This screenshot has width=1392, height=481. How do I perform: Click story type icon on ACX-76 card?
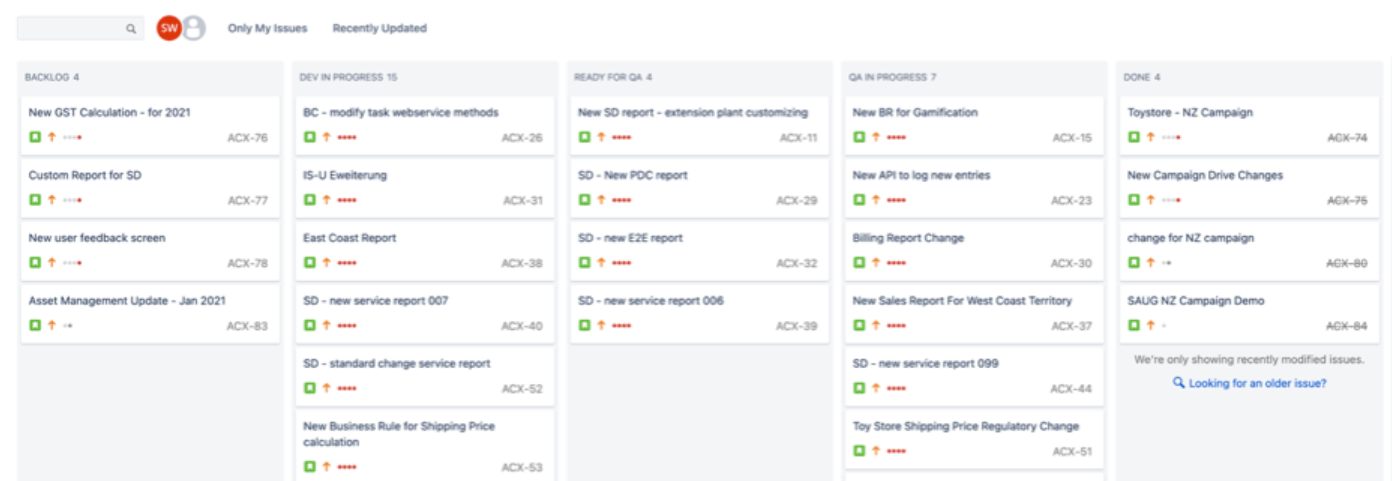pyautogui.click(x=35, y=137)
